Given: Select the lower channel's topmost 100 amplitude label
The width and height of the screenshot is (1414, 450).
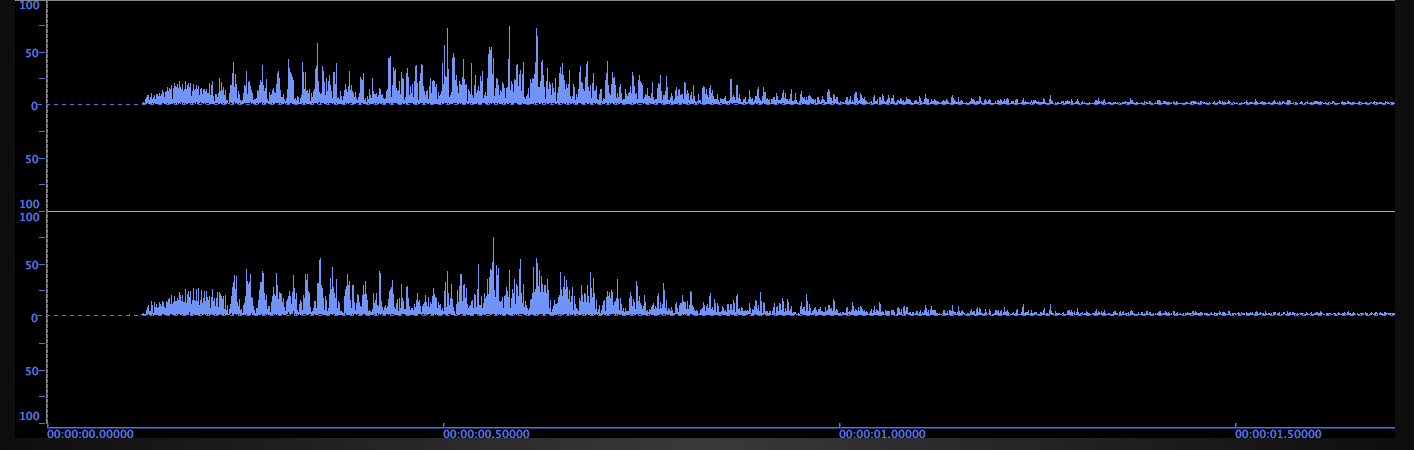Looking at the screenshot, I should tap(29, 217).
